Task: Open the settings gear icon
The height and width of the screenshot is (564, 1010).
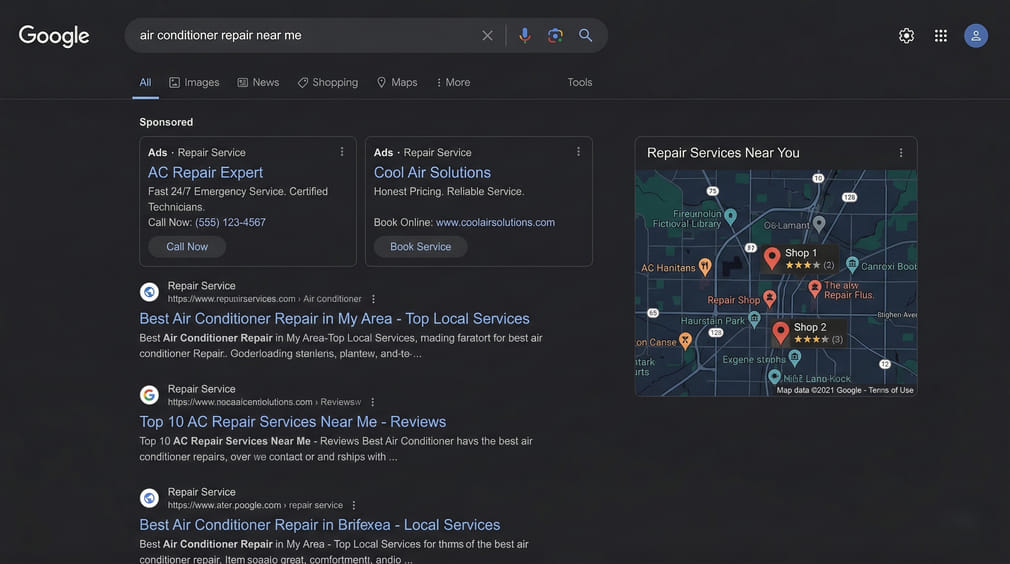Action: pyautogui.click(x=906, y=36)
